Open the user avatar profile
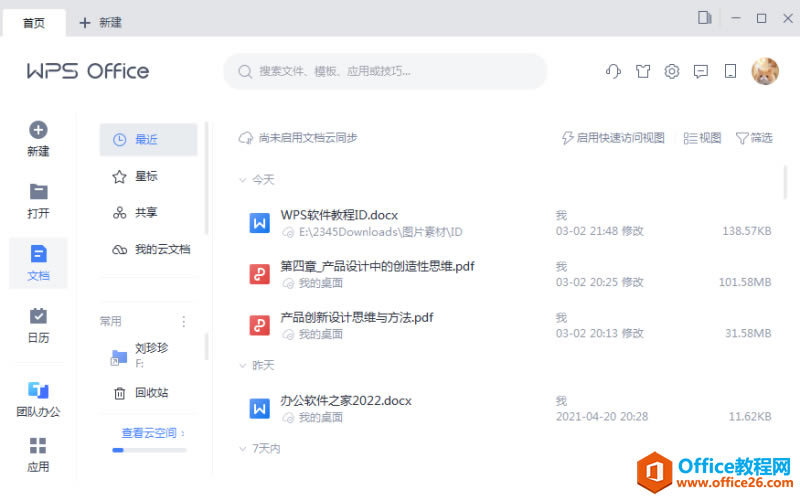The image size is (800, 500). pos(765,71)
